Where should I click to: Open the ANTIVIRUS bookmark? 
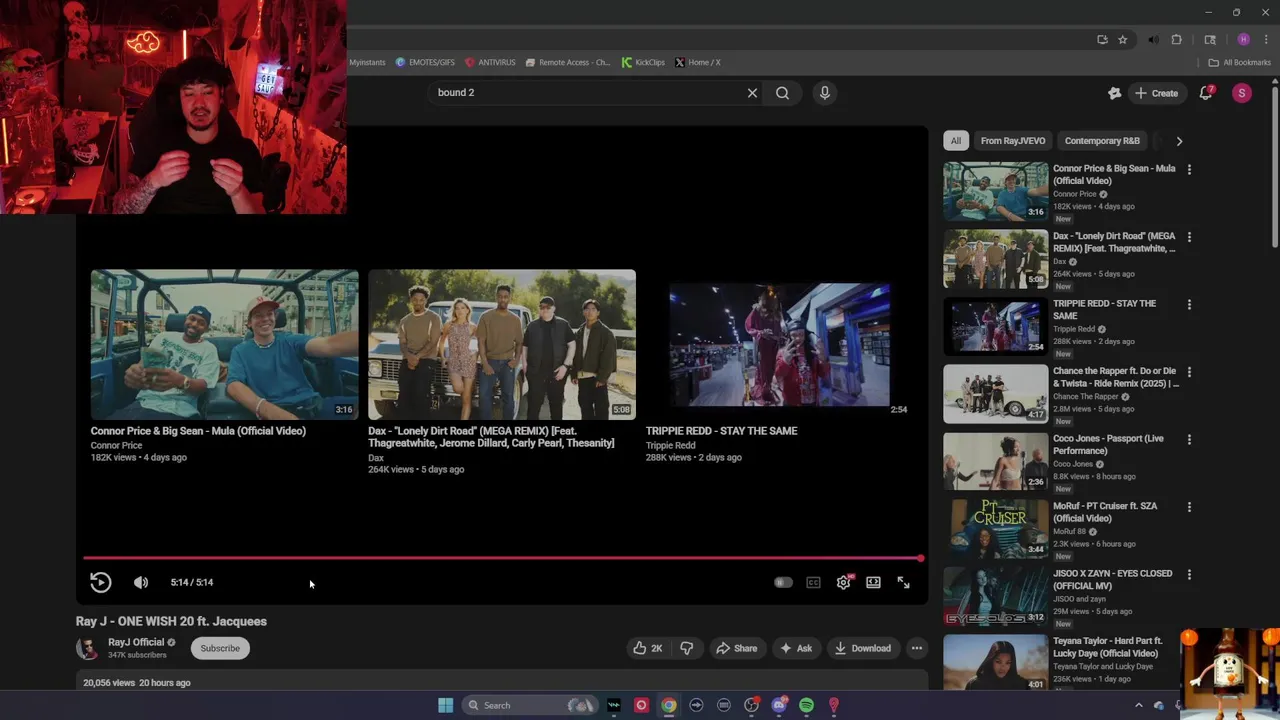click(x=490, y=62)
